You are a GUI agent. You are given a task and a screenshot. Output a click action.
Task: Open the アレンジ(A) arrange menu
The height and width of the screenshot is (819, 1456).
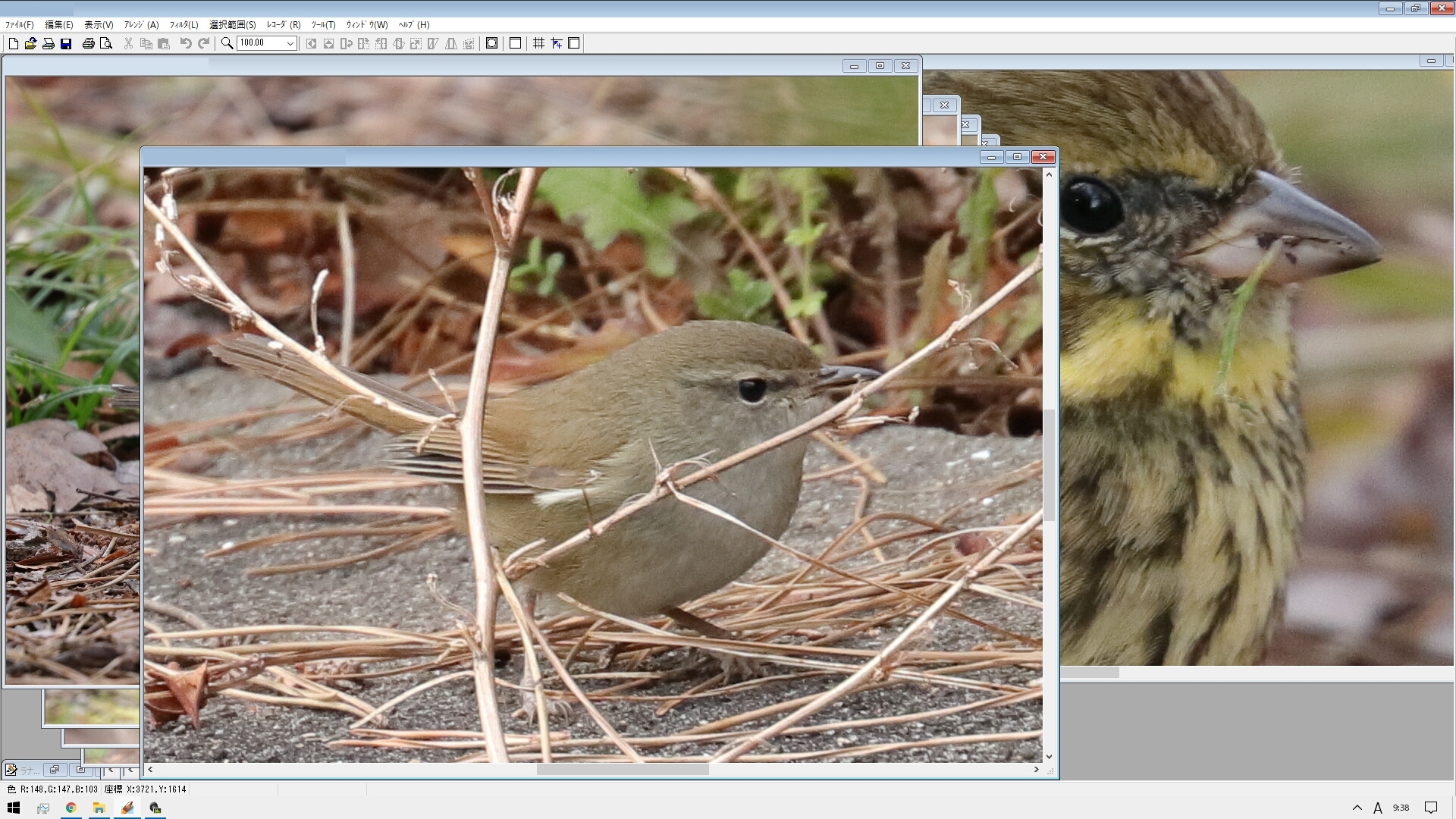[141, 24]
